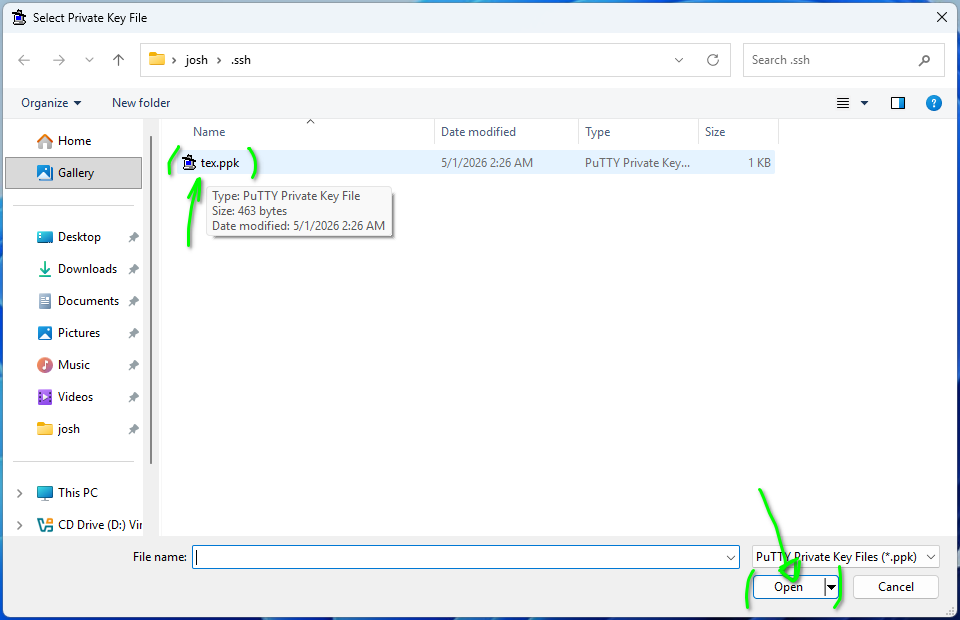Expand the CD Drive (D:) node
960x620 pixels.
click(x=20, y=525)
